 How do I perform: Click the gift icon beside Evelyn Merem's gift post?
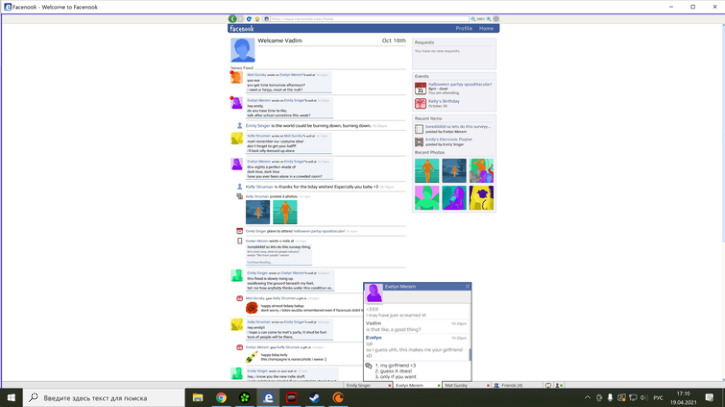(240, 347)
